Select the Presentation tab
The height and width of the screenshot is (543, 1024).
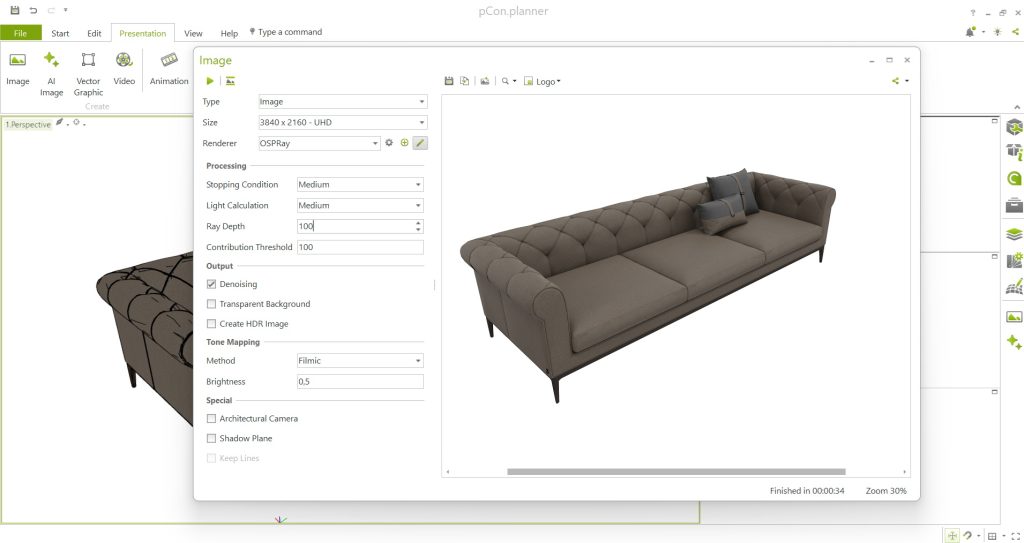click(x=142, y=33)
